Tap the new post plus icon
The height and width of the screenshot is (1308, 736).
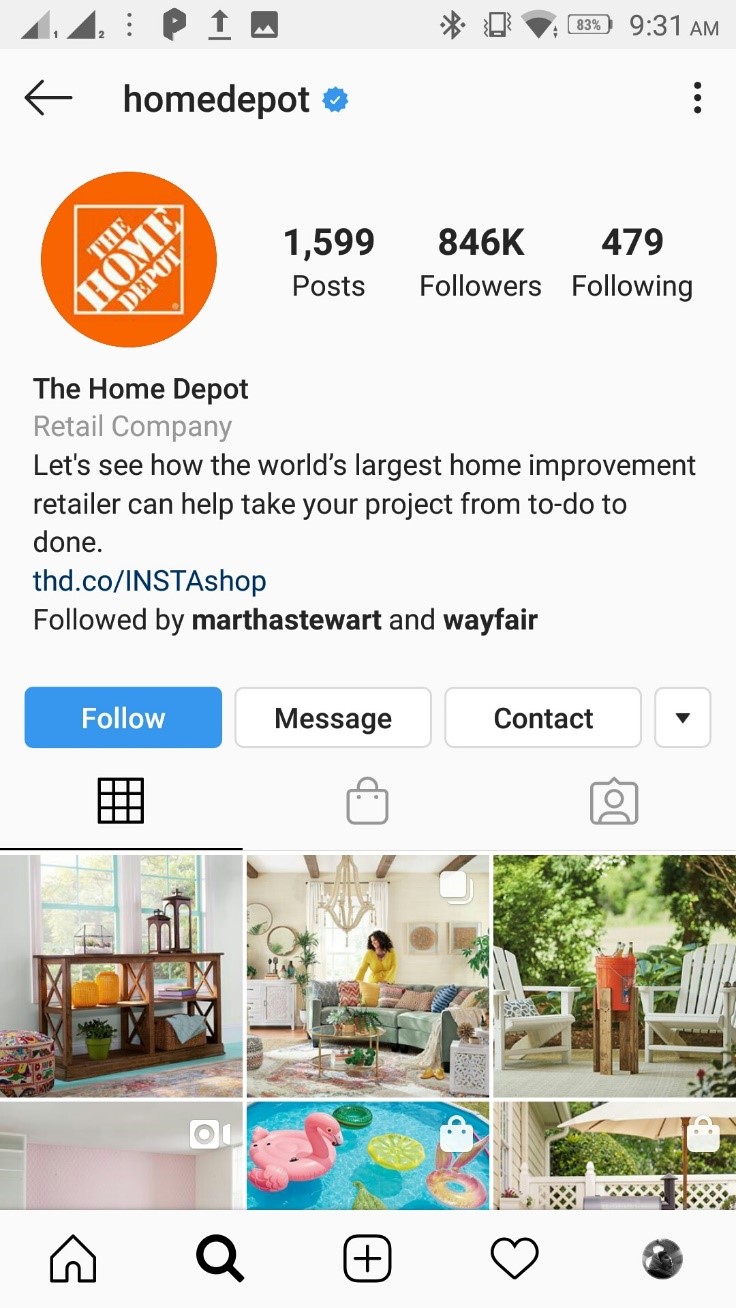[367, 1258]
